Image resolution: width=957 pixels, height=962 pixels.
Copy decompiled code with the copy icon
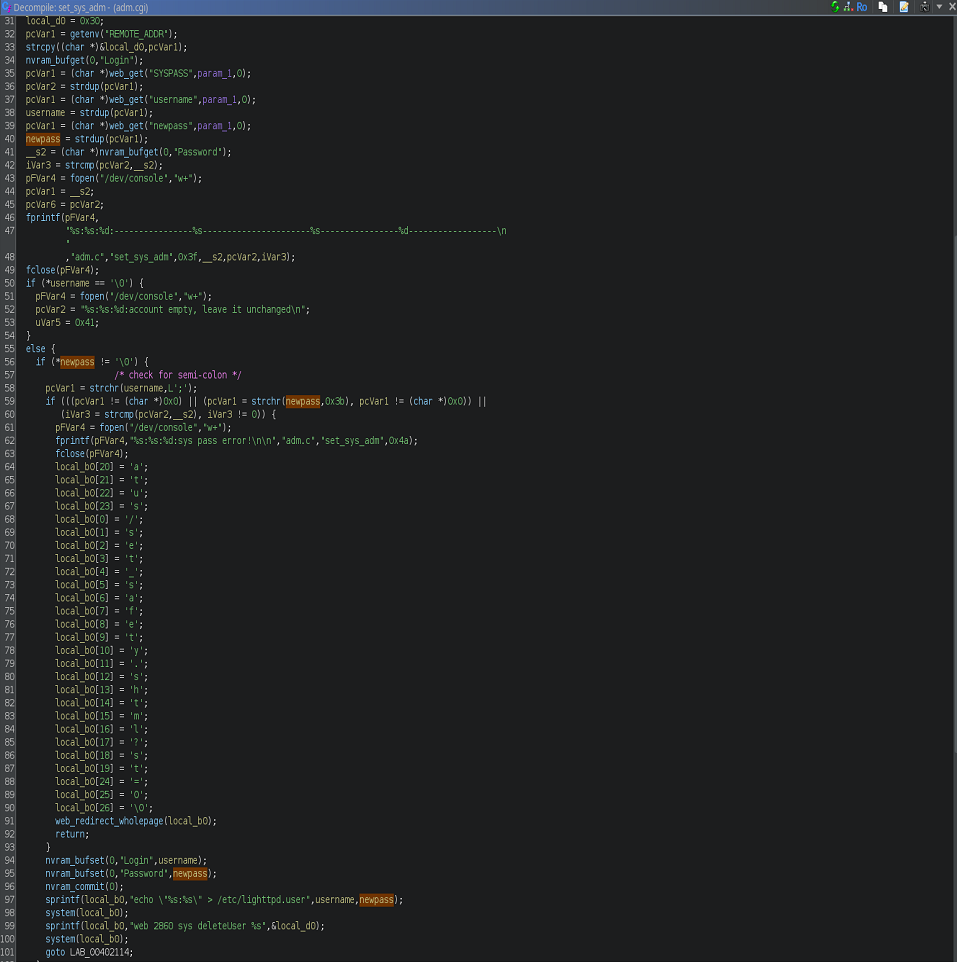883,7
